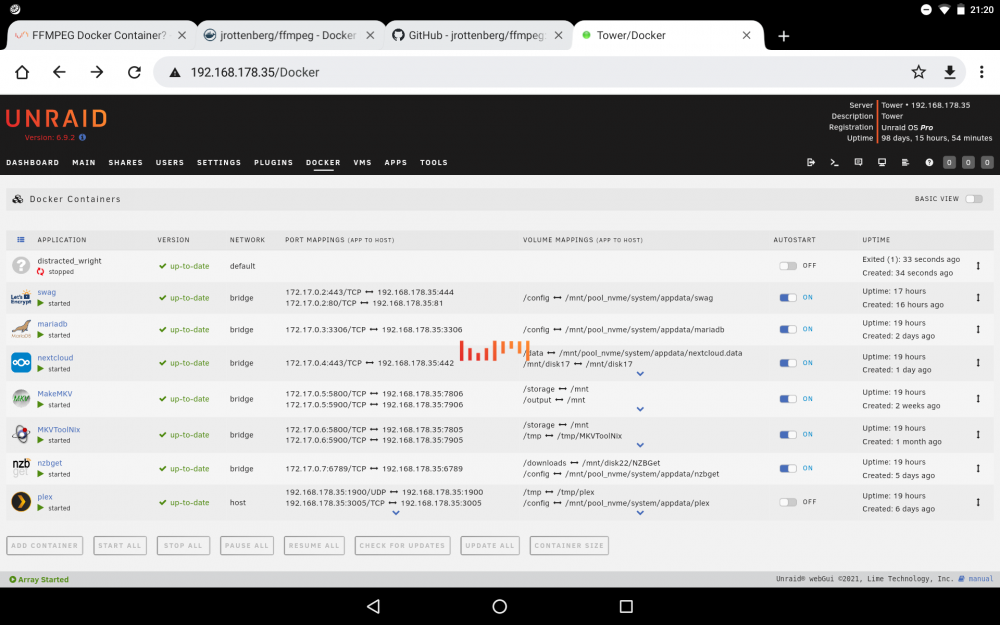This screenshot has height=625, width=1000.
Task: Tap Android recent apps square button
Action: [x=626, y=606]
